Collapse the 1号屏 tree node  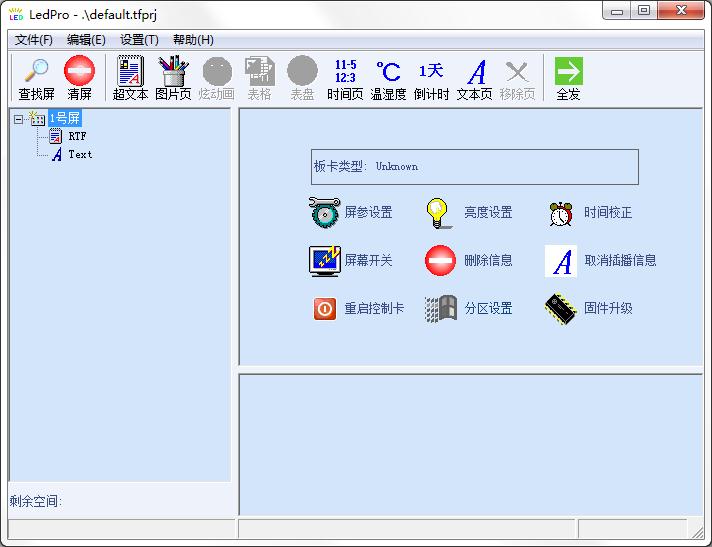point(18,118)
